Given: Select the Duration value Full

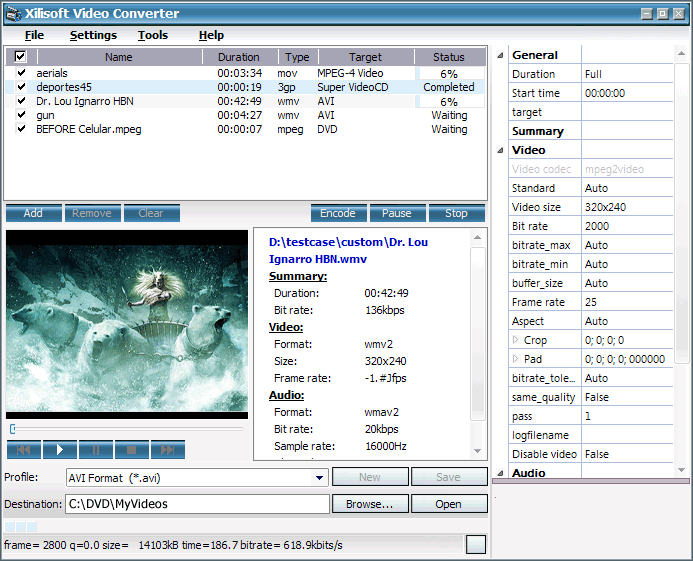Looking at the screenshot, I should pos(593,74).
